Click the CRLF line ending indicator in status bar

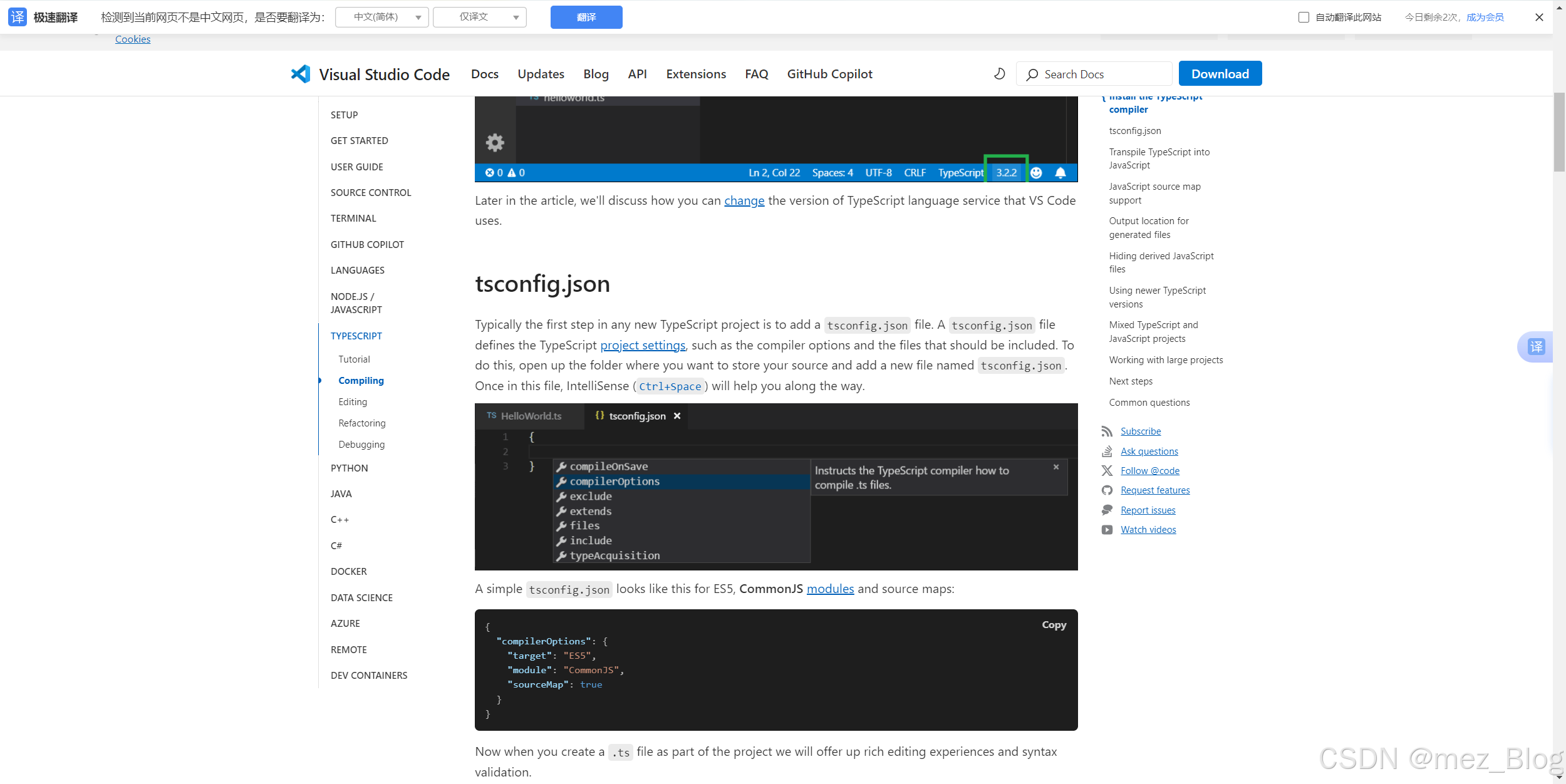[x=912, y=171]
